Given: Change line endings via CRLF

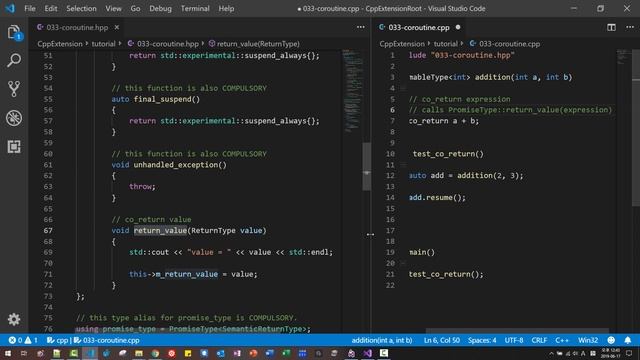Looking at the screenshot, I should [539, 340].
